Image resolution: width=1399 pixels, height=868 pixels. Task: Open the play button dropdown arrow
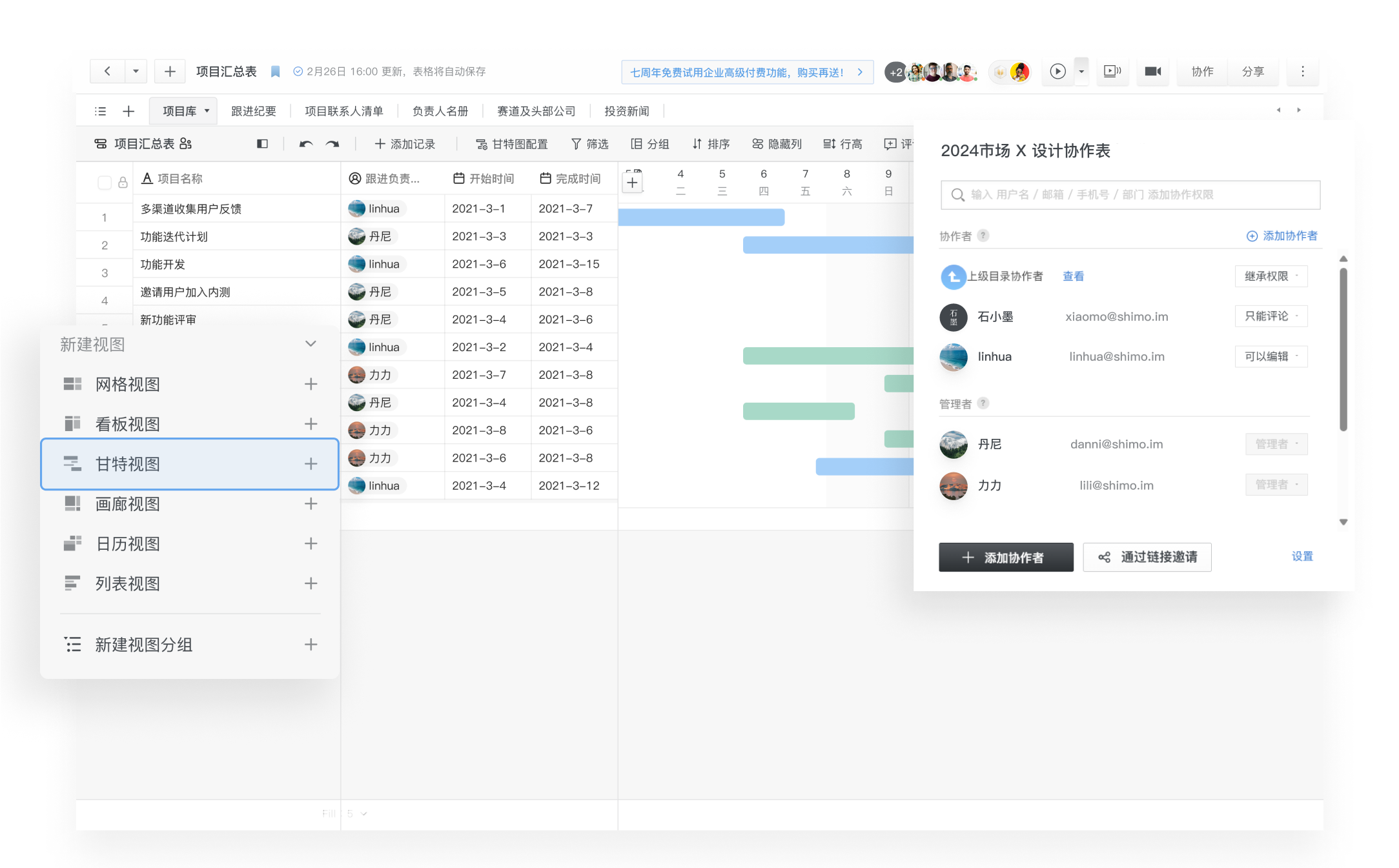[x=1081, y=71]
